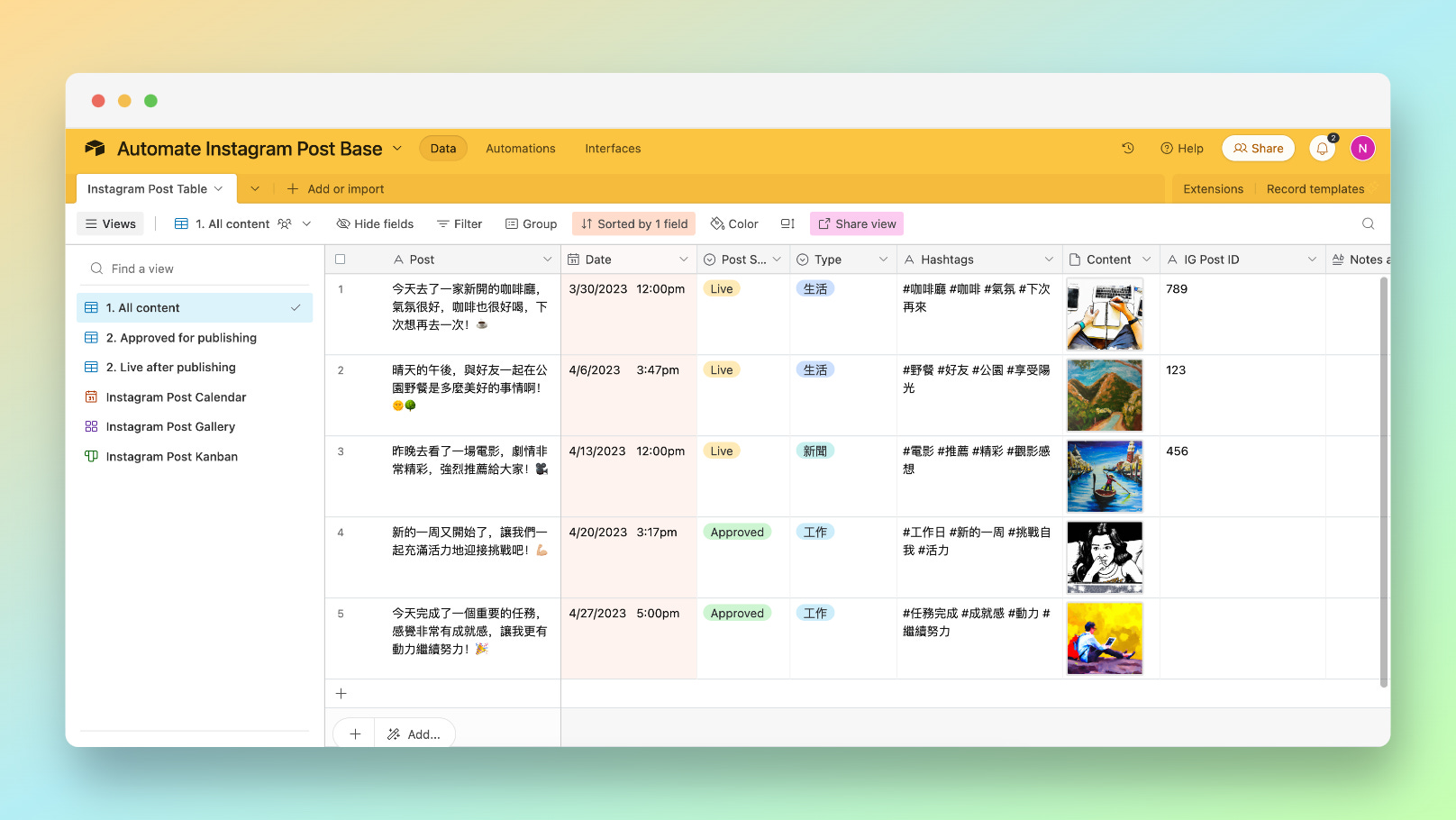Open Post S... column header dropdown

777,259
